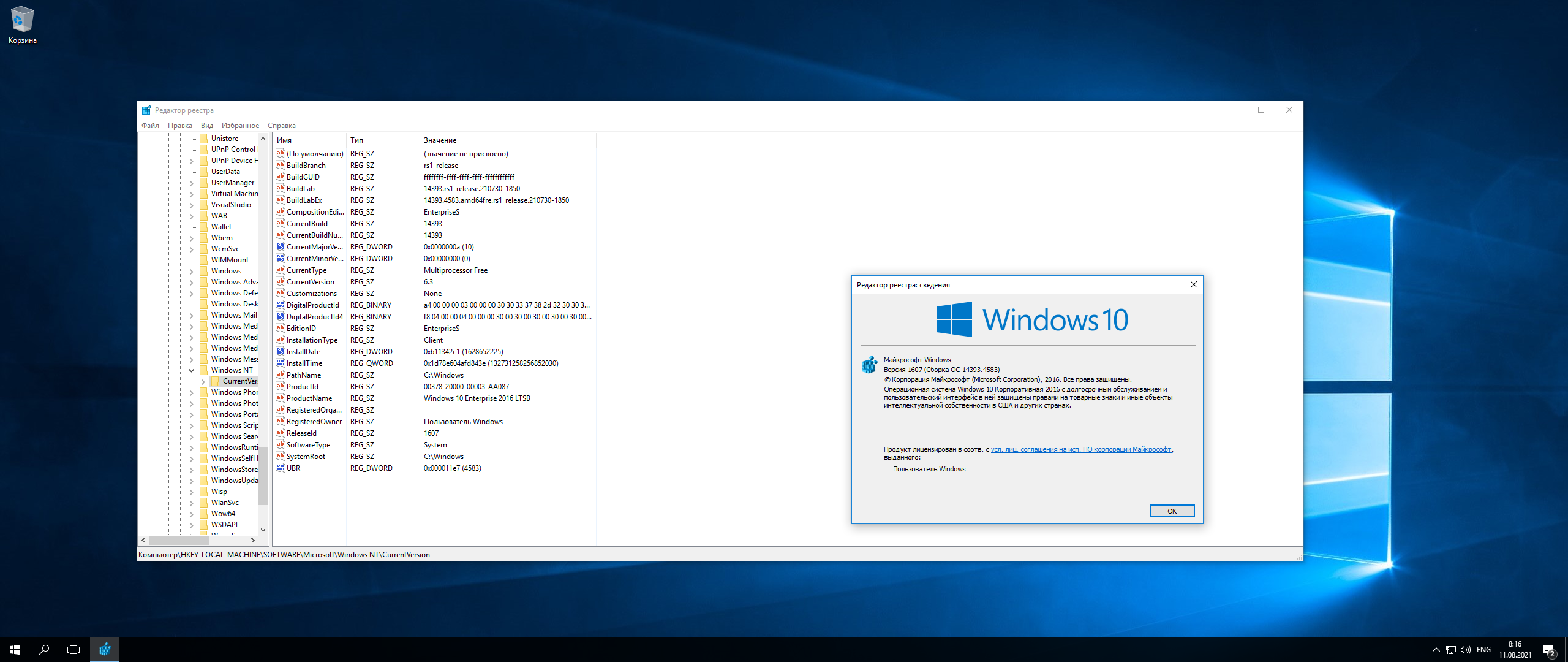Select the BuildLabEx value row
Viewport: 1568px width, 662px height.
point(434,200)
